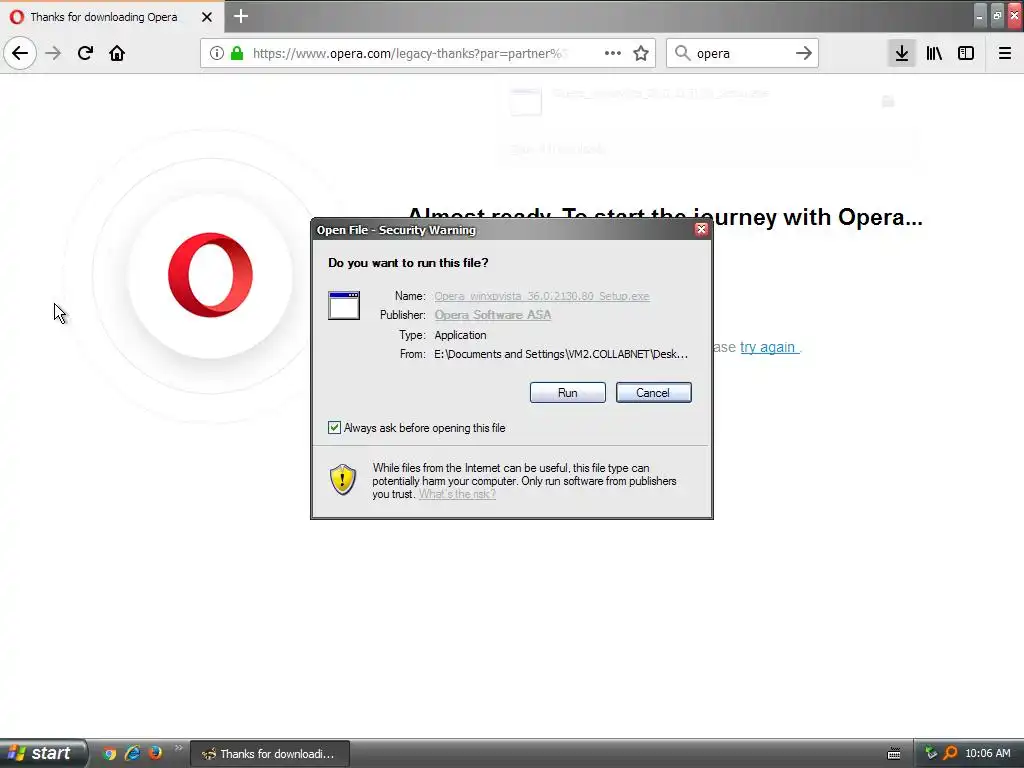The height and width of the screenshot is (768, 1024).
Task: Bookmark this page with the star
Action: click(641, 53)
